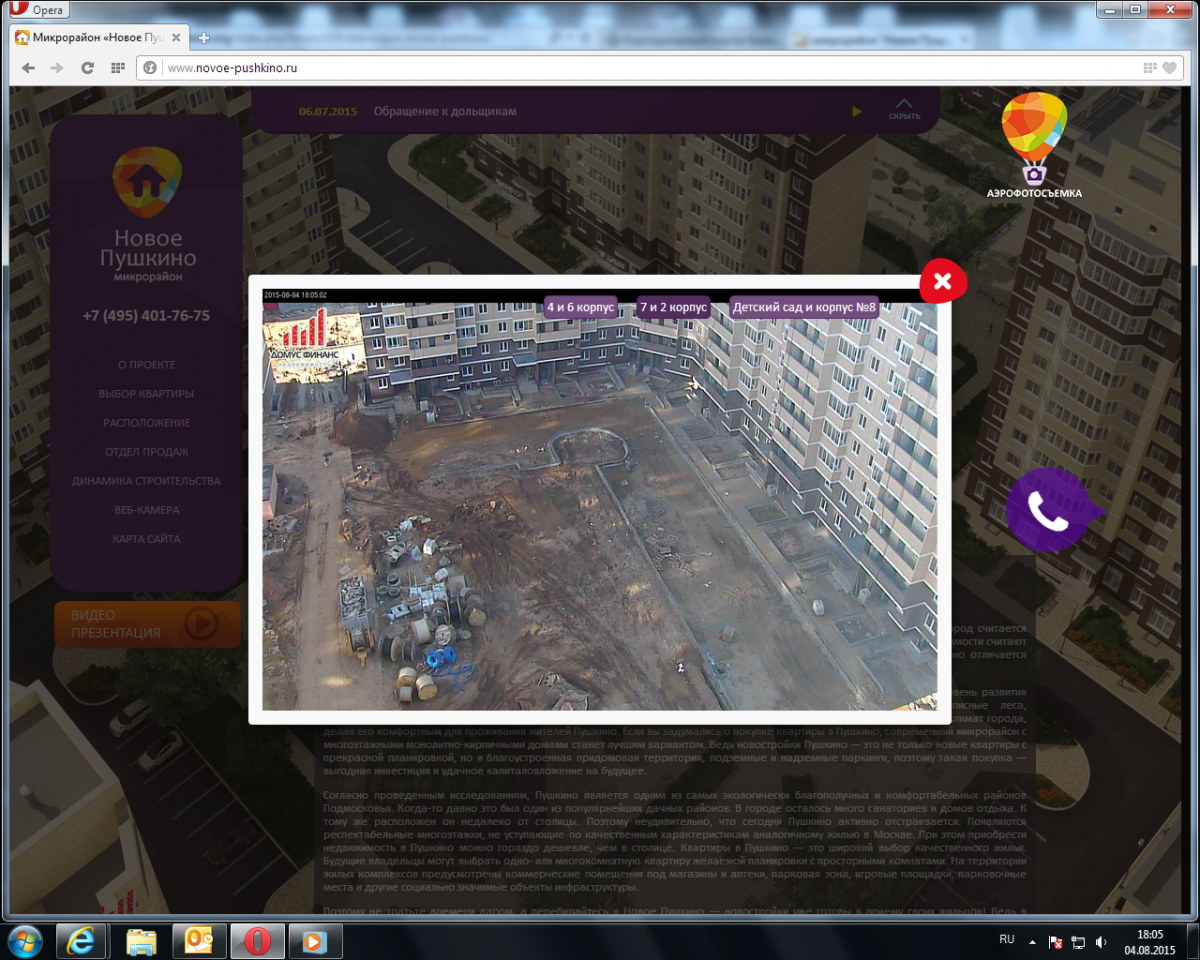
Task: Click the news ticker next arrow
Action: click(x=857, y=111)
